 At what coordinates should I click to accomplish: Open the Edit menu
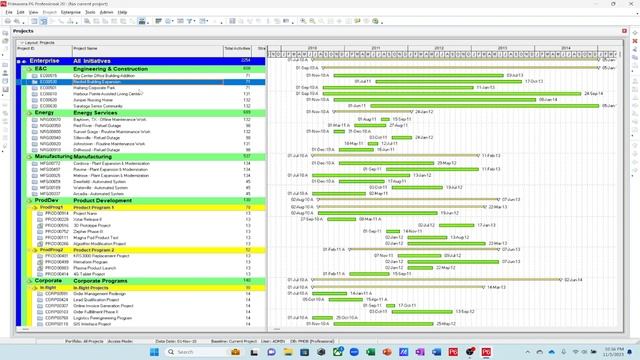(x=20, y=12)
